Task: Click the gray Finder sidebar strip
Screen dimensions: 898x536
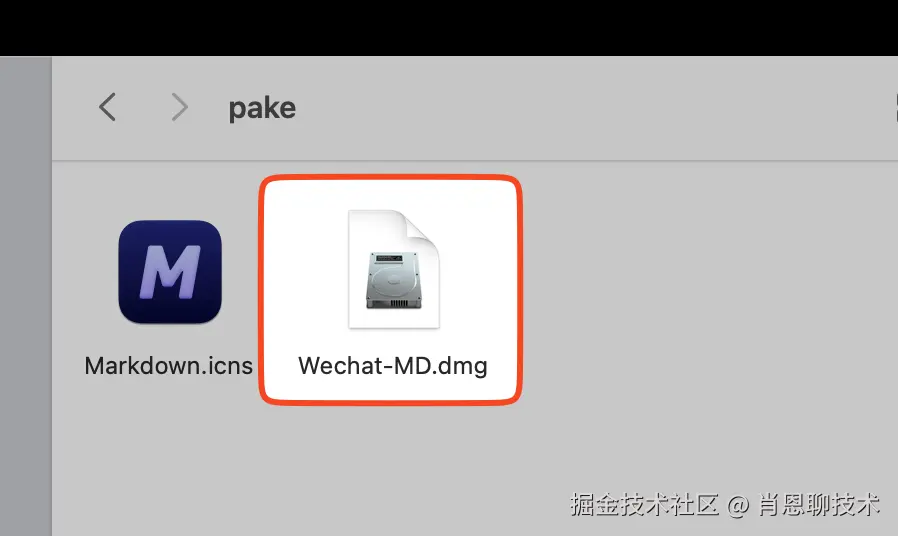Action: click(26, 296)
